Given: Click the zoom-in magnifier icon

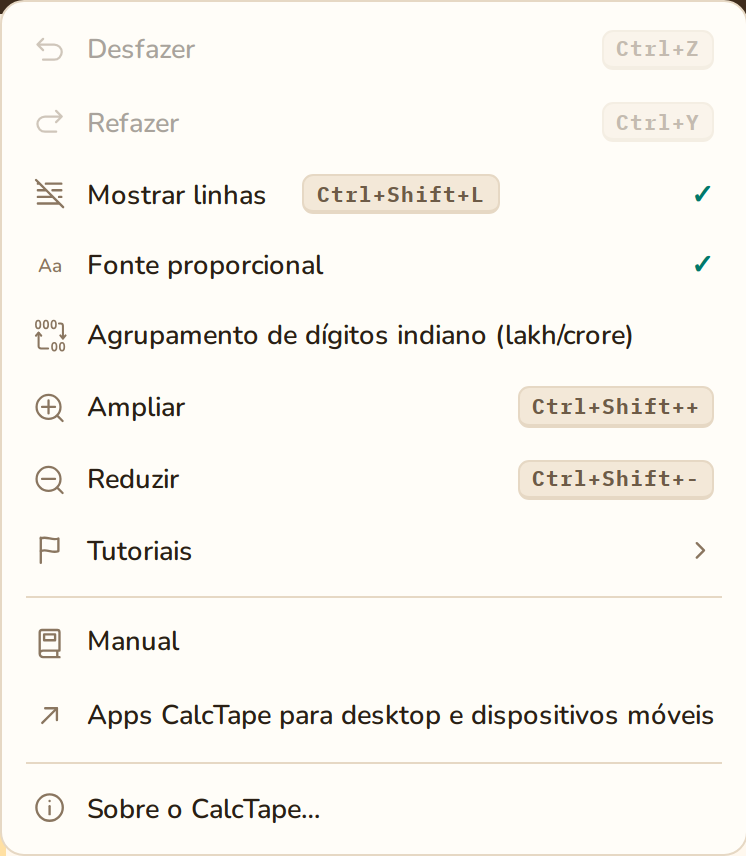Looking at the screenshot, I should click(50, 408).
